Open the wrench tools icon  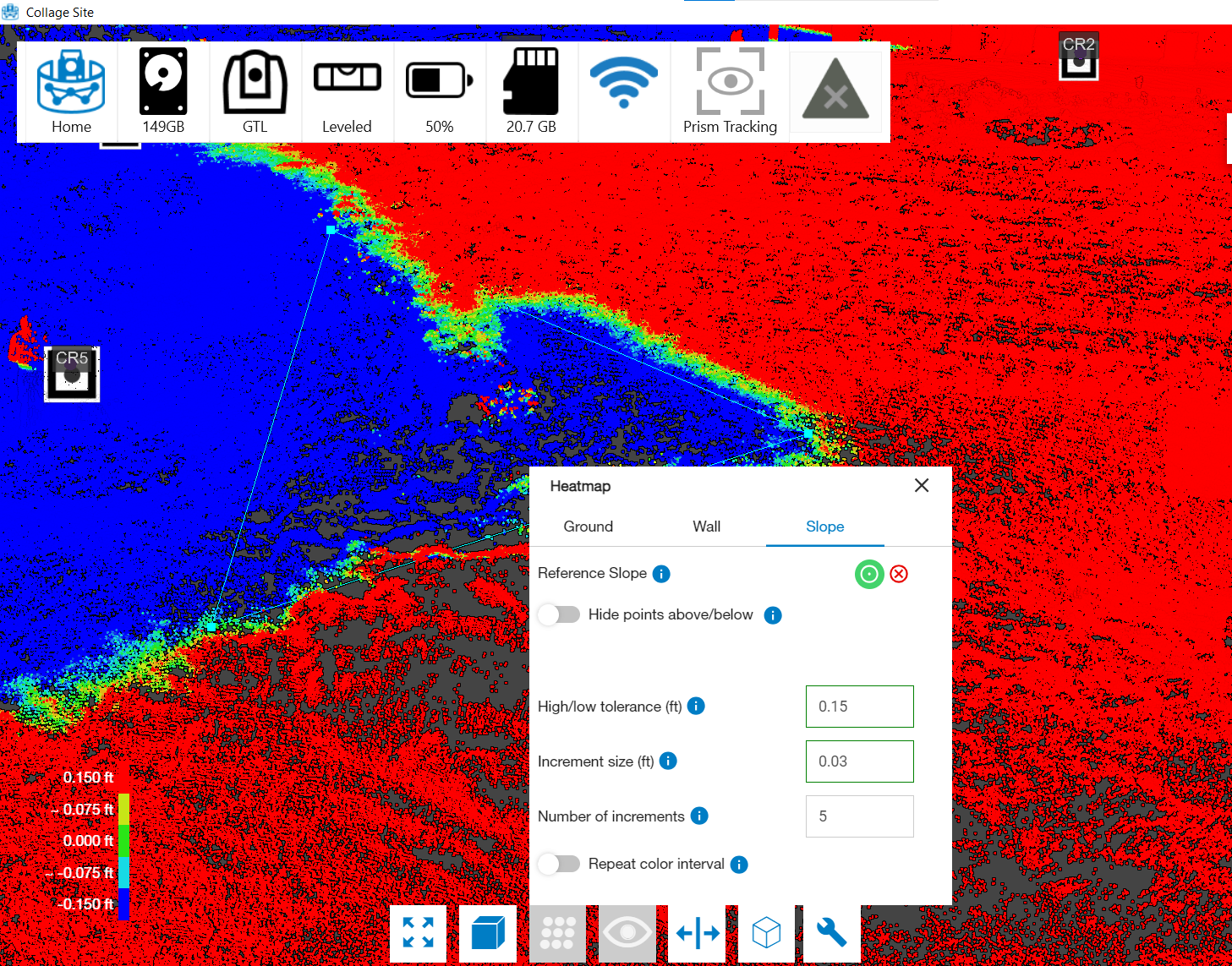click(x=831, y=933)
